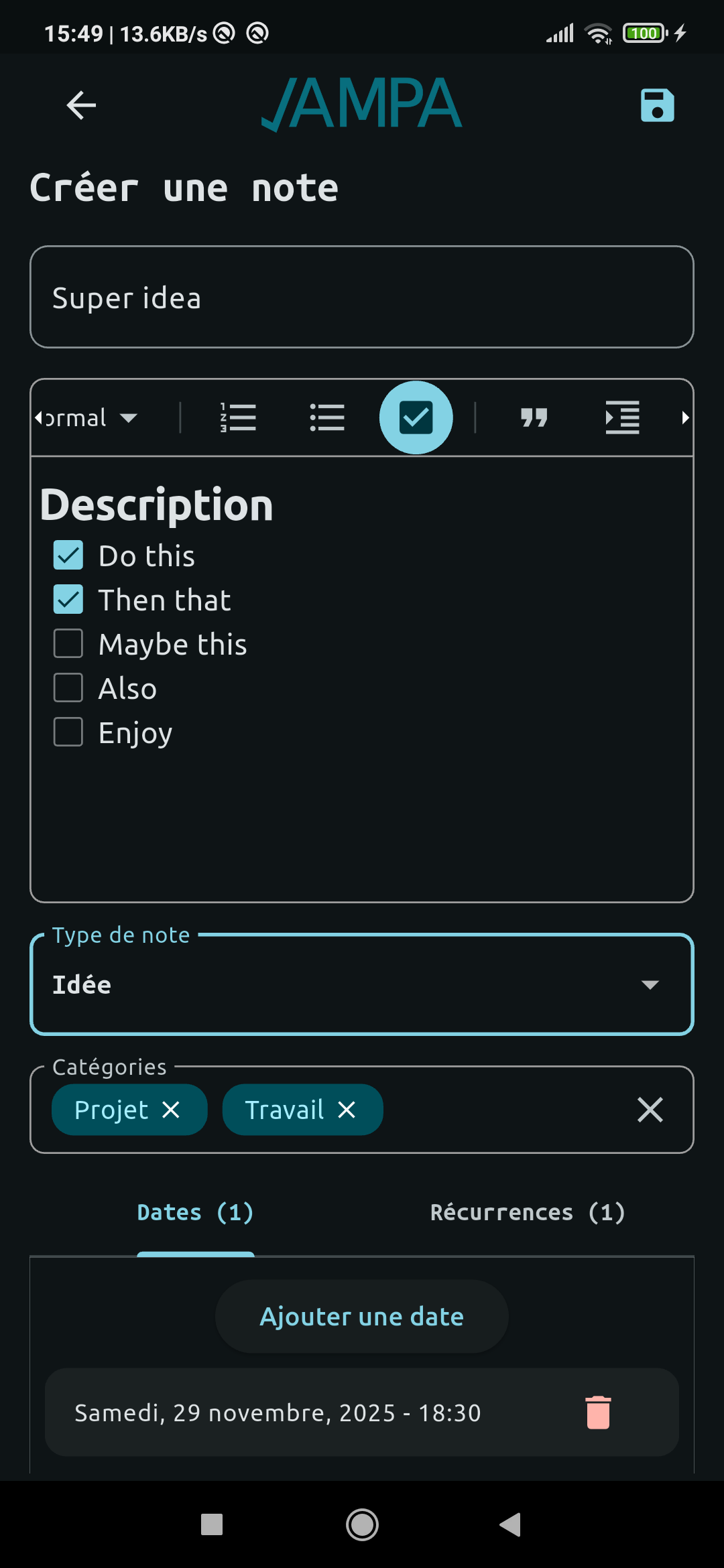Go back with the arrow icon
Image resolution: width=724 pixels, height=1568 pixels.
pos(82,105)
